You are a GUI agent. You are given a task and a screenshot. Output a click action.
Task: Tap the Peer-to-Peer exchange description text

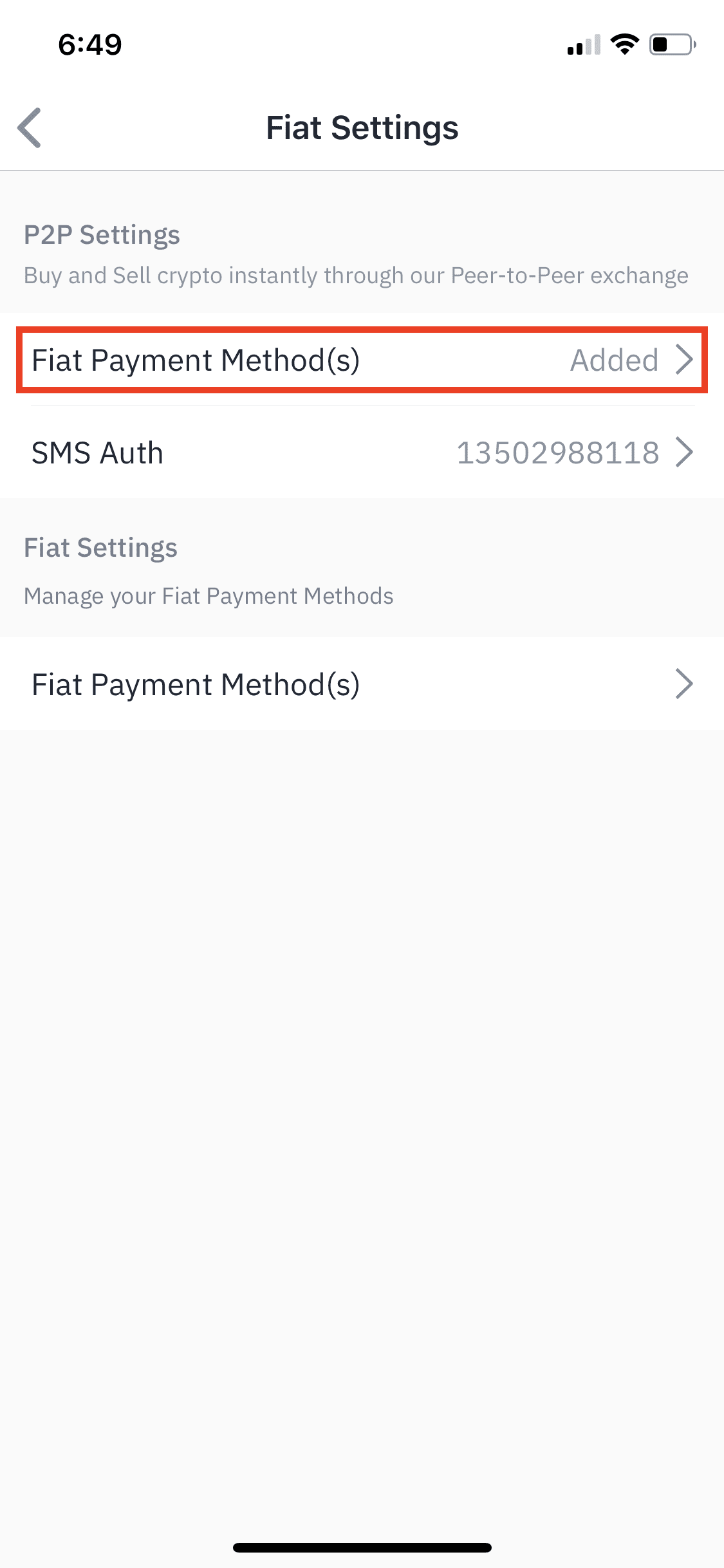point(356,275)
